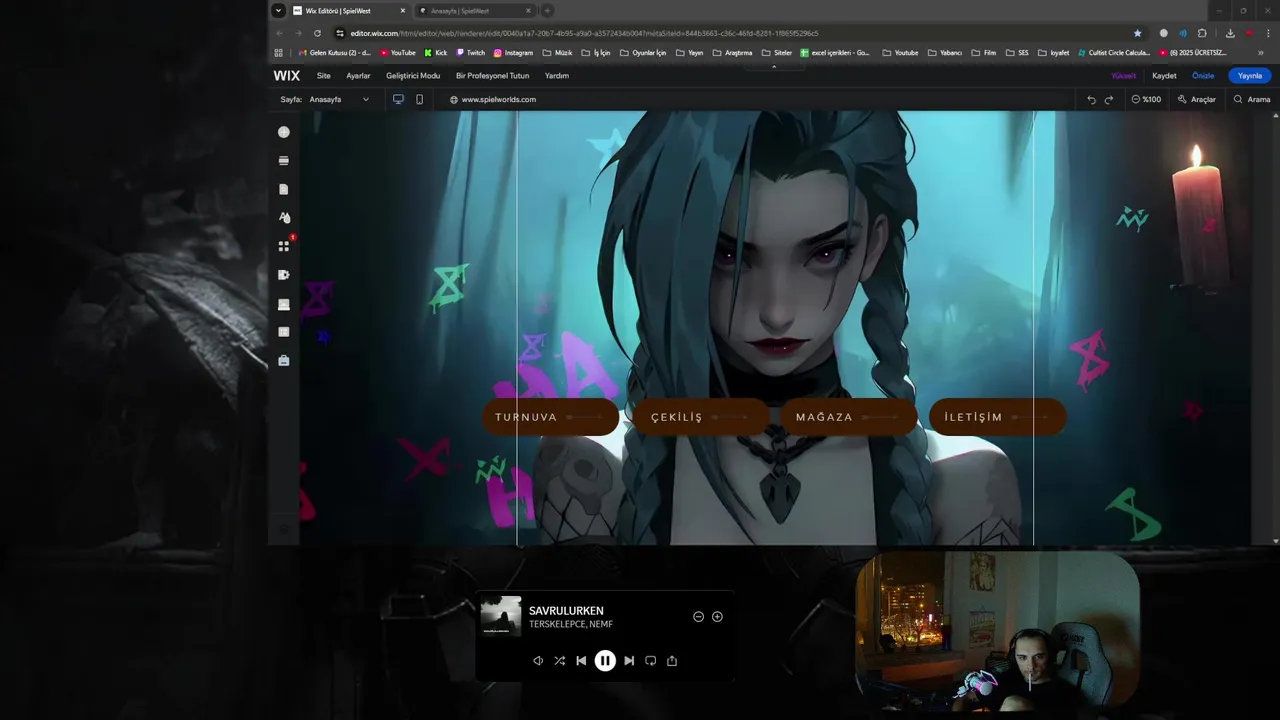Screen dimensions: 1280x720
Task: Open Arama search in Wix editor
Action: click(x=1252, y=99)
